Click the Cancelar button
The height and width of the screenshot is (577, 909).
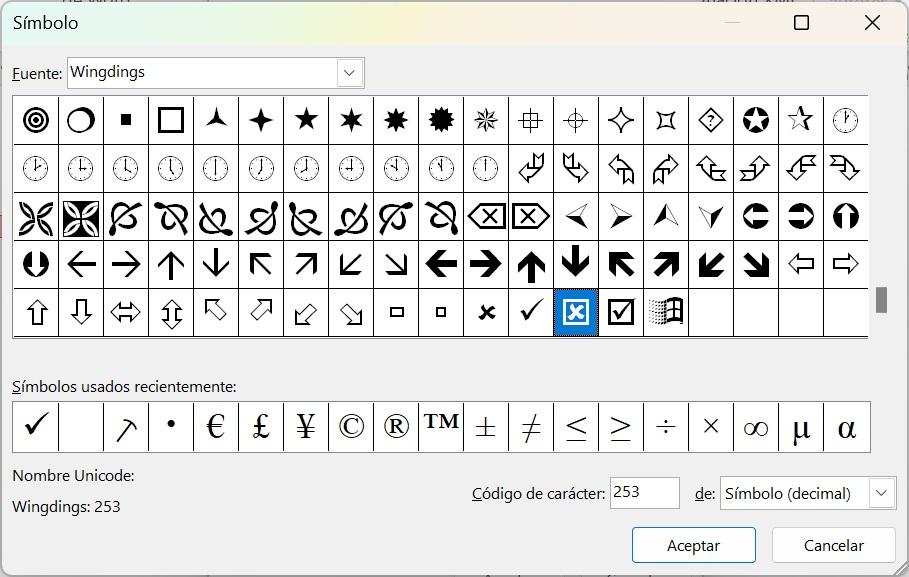coord(833,545)
